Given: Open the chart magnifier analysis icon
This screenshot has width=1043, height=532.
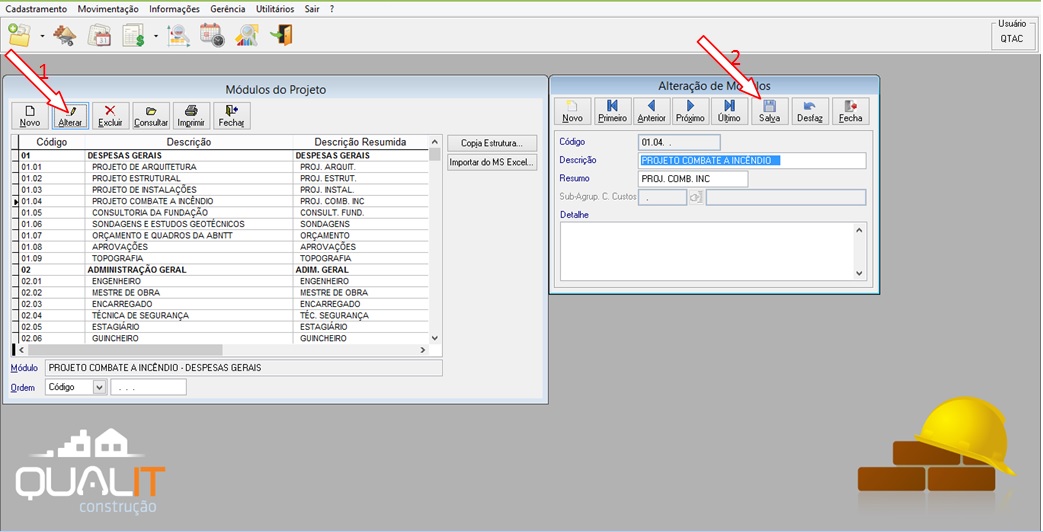Looking at the screenshot, I should click(178, 35).
